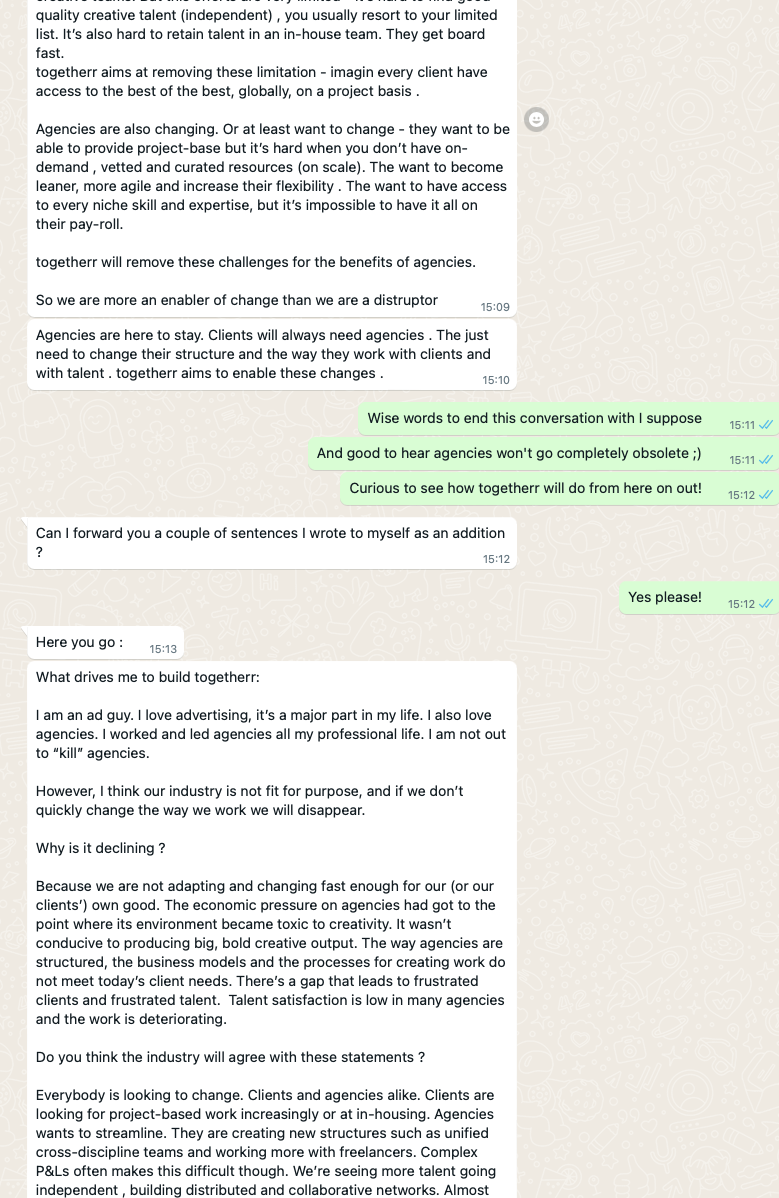The height and width of the screenshot is (1198, 779).
Task: Click the emoji reaction icon beside the long message
Action: click(537, 120)
